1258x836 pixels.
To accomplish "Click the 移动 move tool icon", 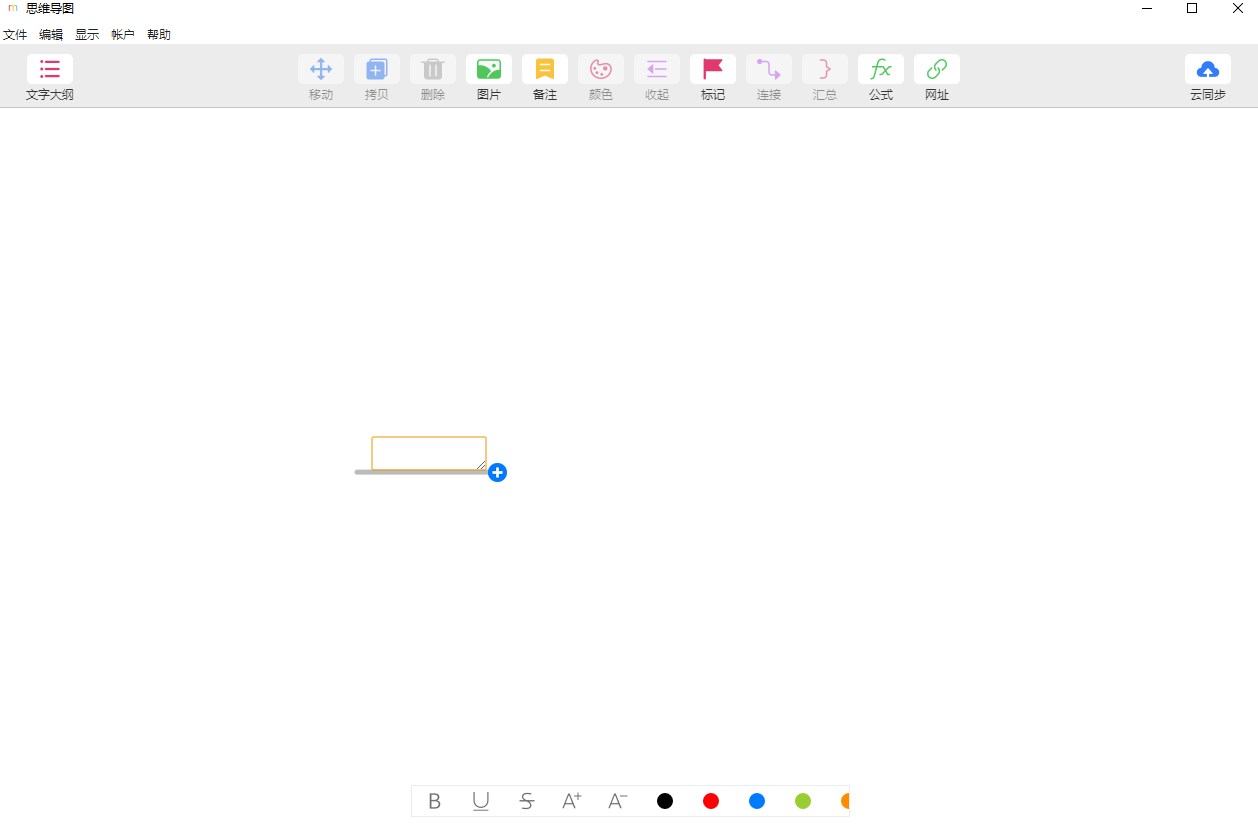I will pyautogui.click(x=321, y=70).
